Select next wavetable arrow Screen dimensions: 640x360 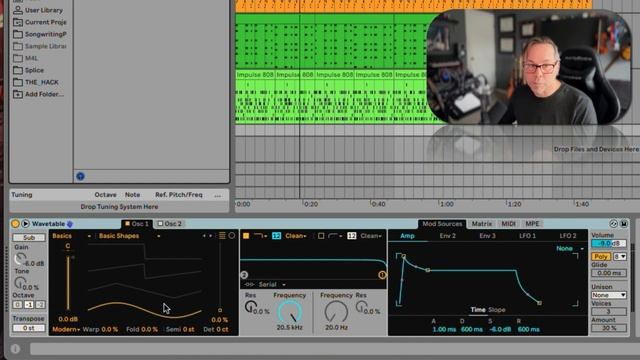(211, 236)
